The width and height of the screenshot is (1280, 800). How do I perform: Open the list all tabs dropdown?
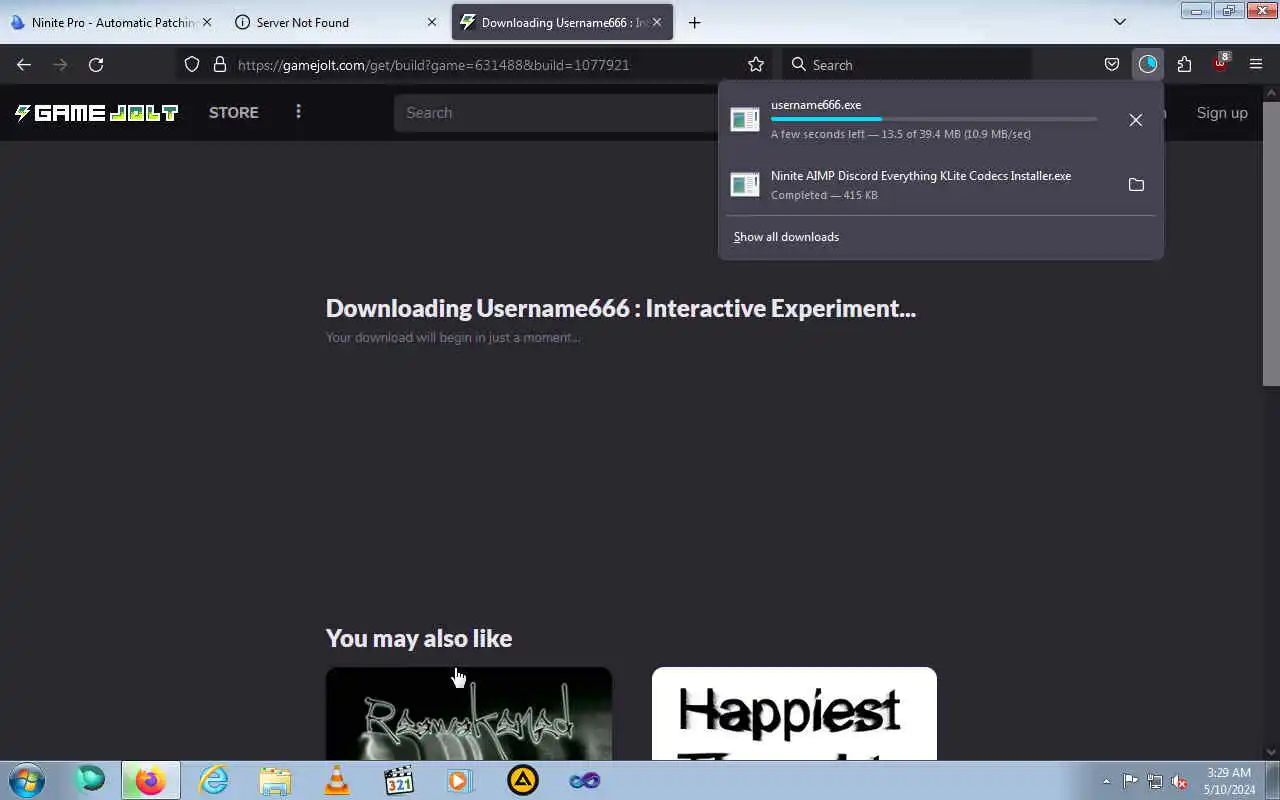pyautogui.click(x=1120, y=22)
